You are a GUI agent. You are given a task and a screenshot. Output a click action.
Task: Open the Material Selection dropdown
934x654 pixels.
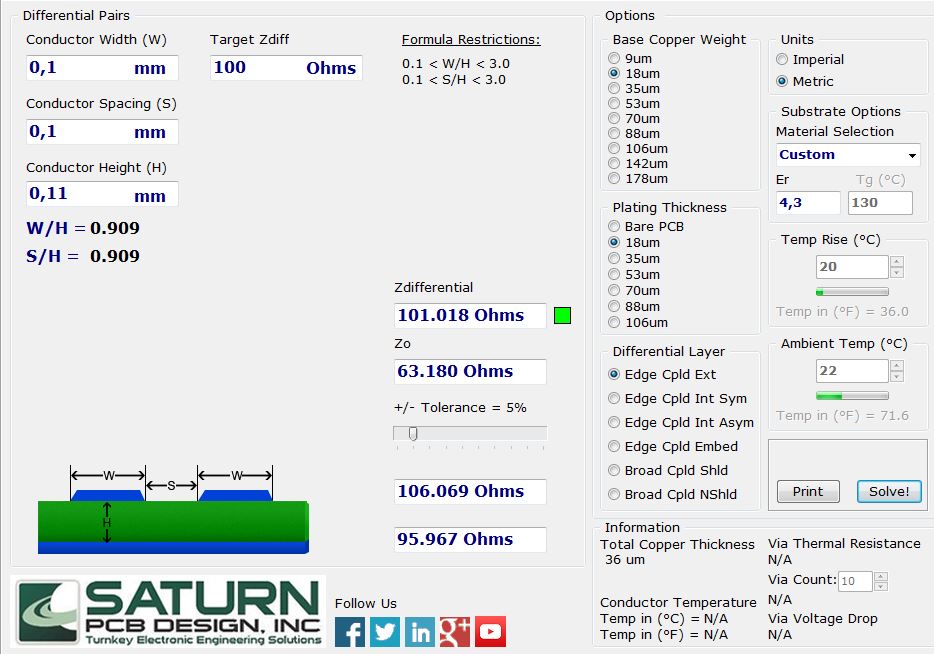[x=848, y=155]
